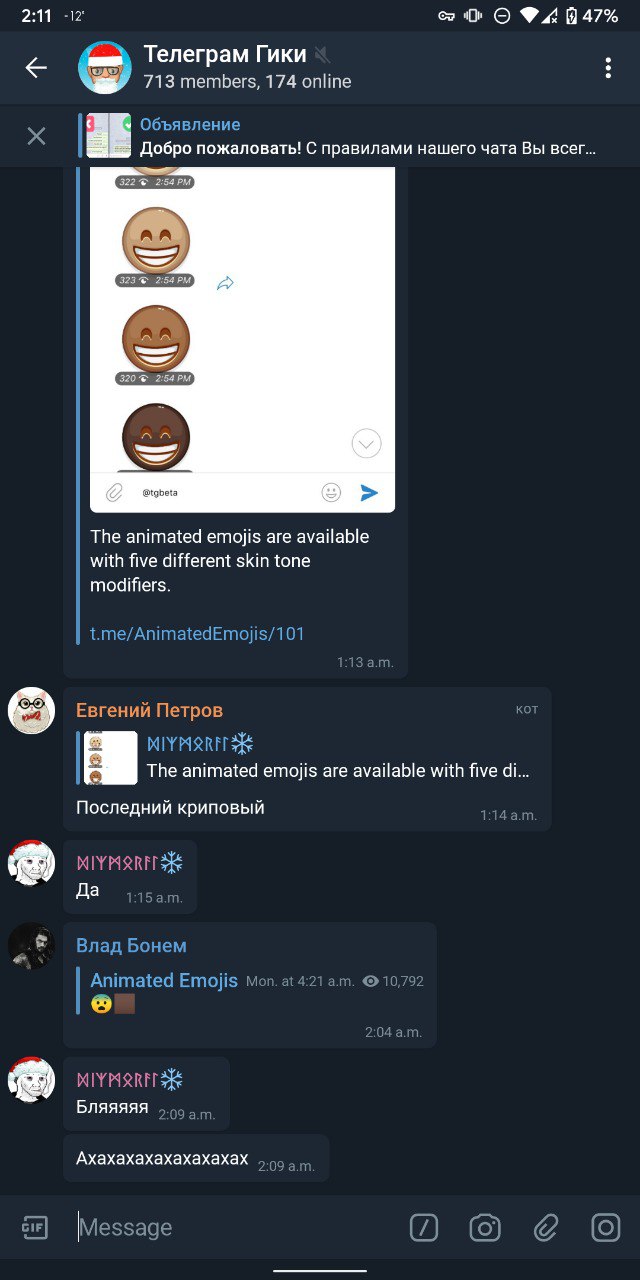Open Телеграм Гики group avatar
This screenshot has height=1280, width=640.
[105, 68]
